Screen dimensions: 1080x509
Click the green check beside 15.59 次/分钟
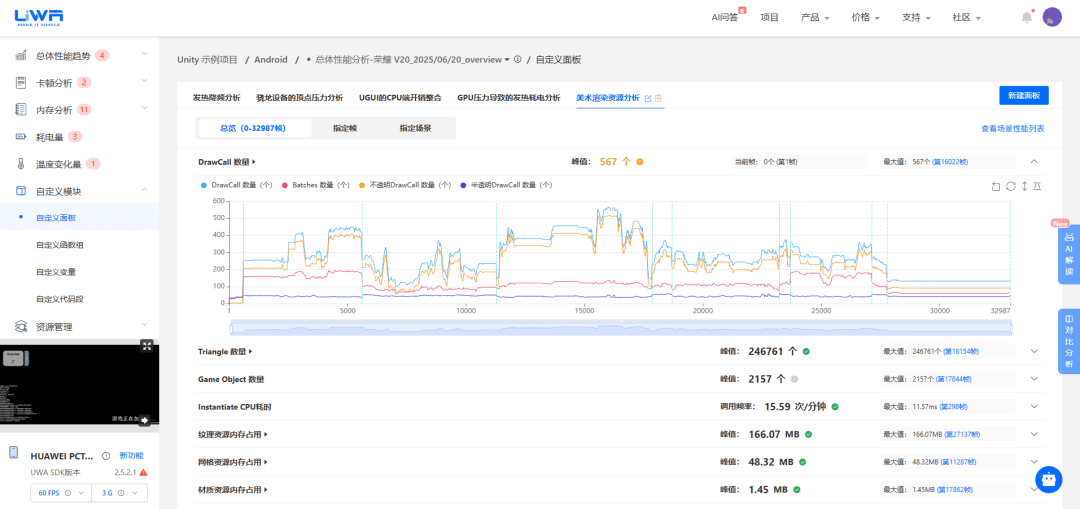[x=835, y=407]
